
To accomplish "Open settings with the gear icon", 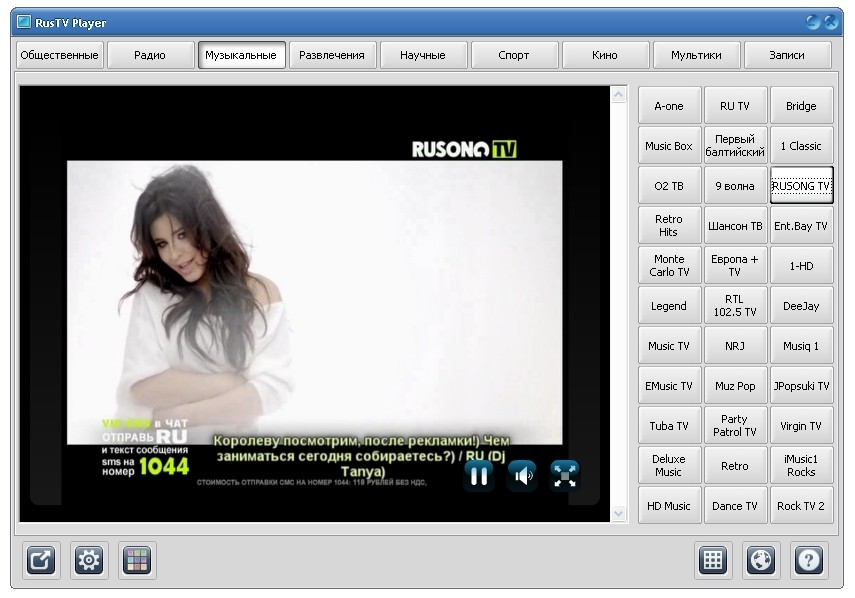I will (x=89, y=560).
